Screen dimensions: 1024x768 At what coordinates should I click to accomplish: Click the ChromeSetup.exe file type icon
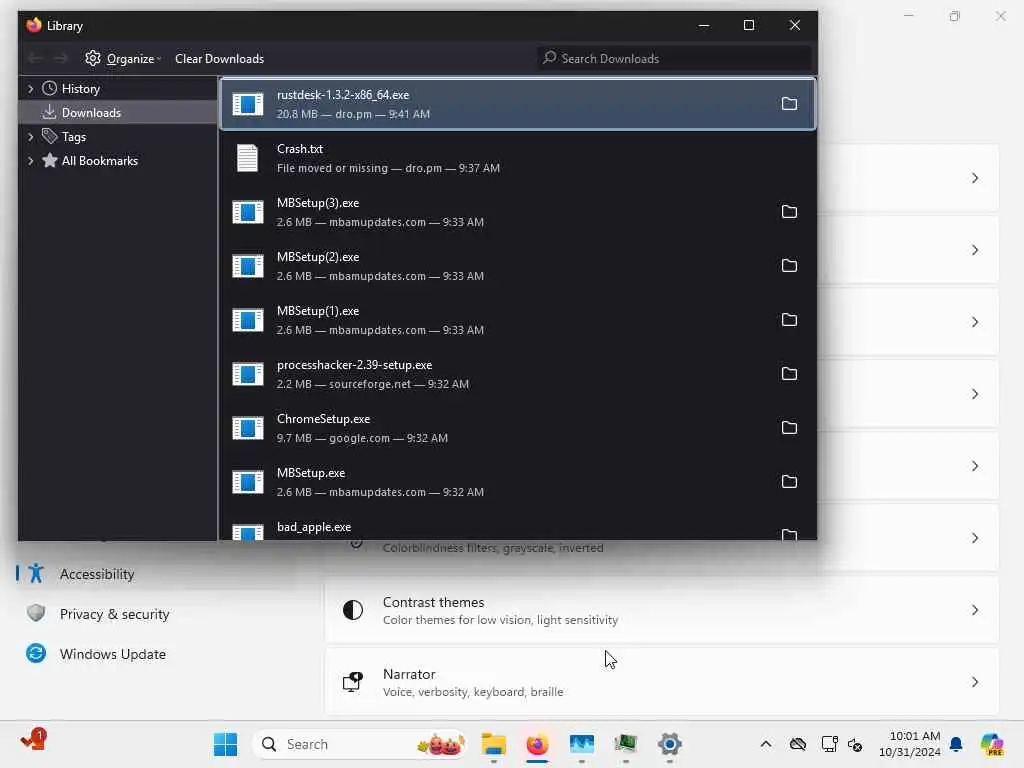248,428
